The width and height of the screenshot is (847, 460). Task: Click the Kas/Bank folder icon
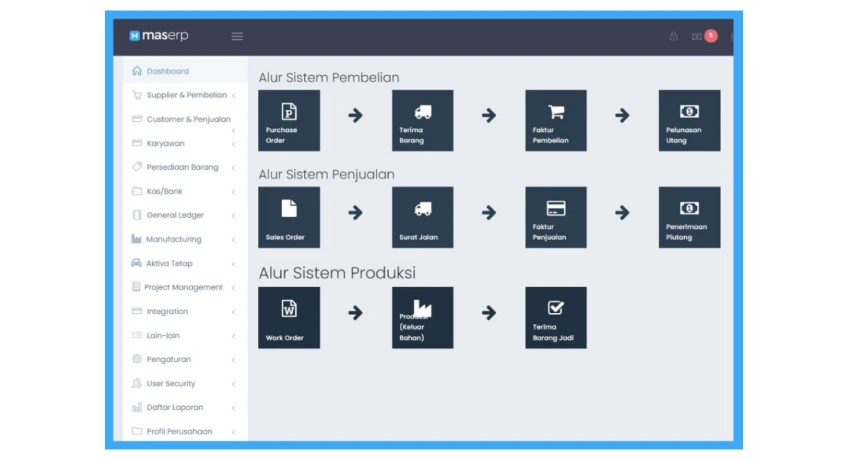tap(137, 191)
